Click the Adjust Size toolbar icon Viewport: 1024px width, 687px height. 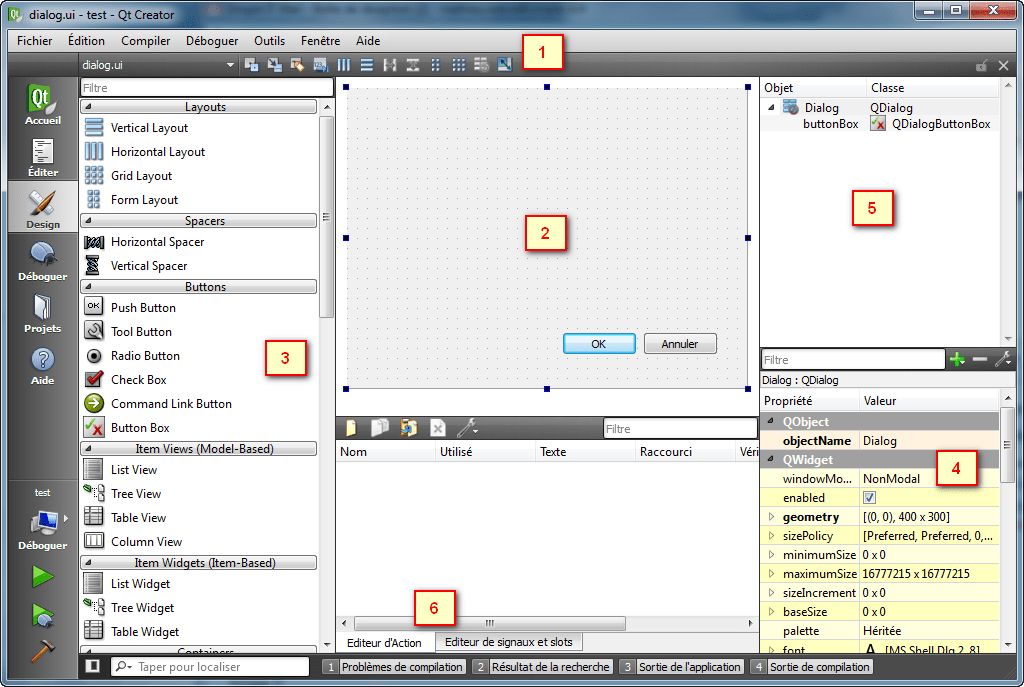coord(505,65)
